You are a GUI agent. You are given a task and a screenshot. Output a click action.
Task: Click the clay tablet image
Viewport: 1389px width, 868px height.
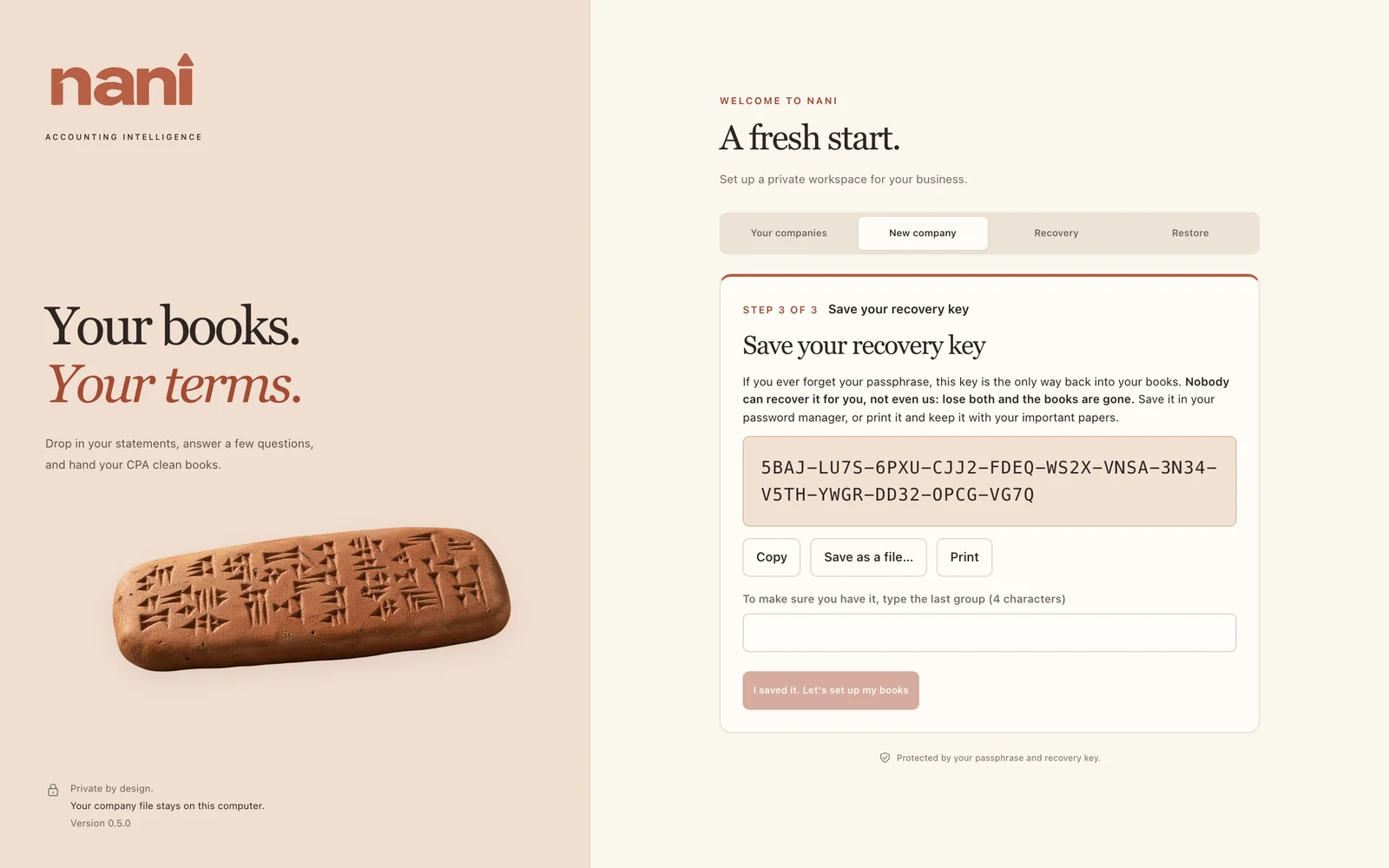[312, 598]
